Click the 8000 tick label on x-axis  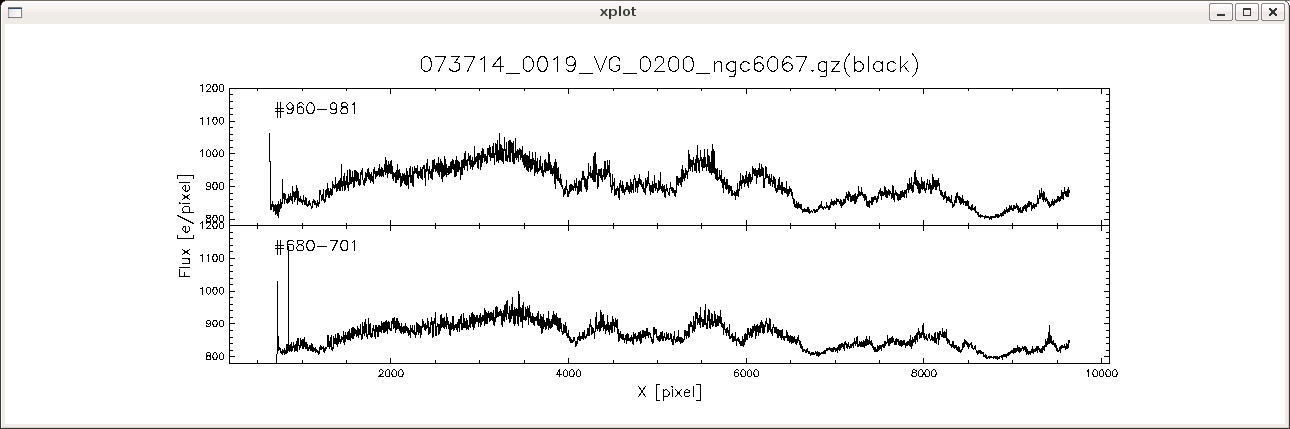coord(924,374)
